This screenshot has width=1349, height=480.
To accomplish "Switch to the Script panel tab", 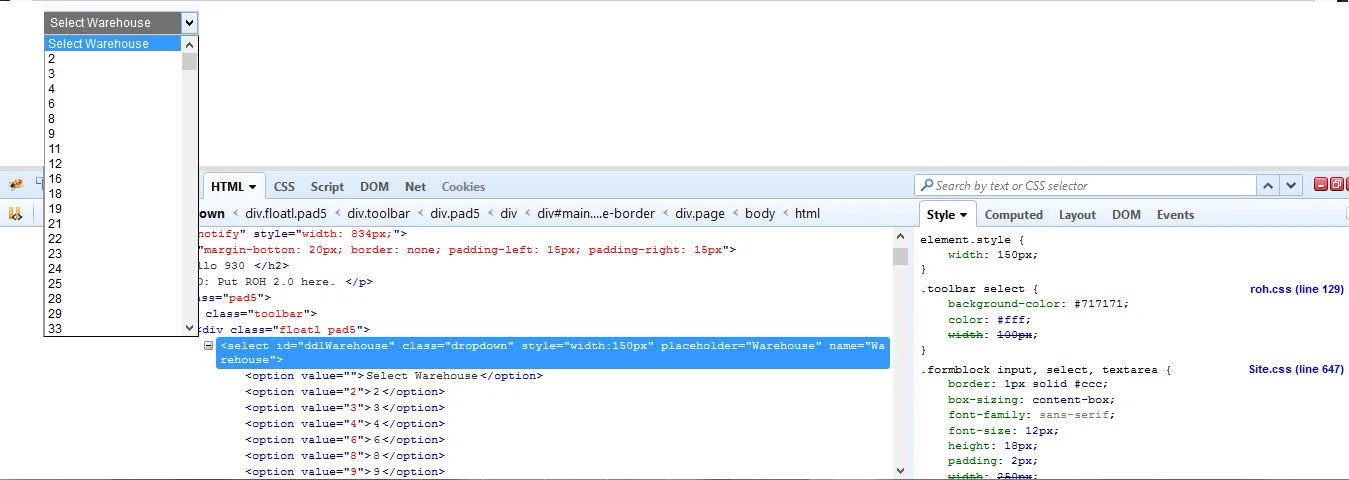I will pyautogui.click(x=327, y=187).
